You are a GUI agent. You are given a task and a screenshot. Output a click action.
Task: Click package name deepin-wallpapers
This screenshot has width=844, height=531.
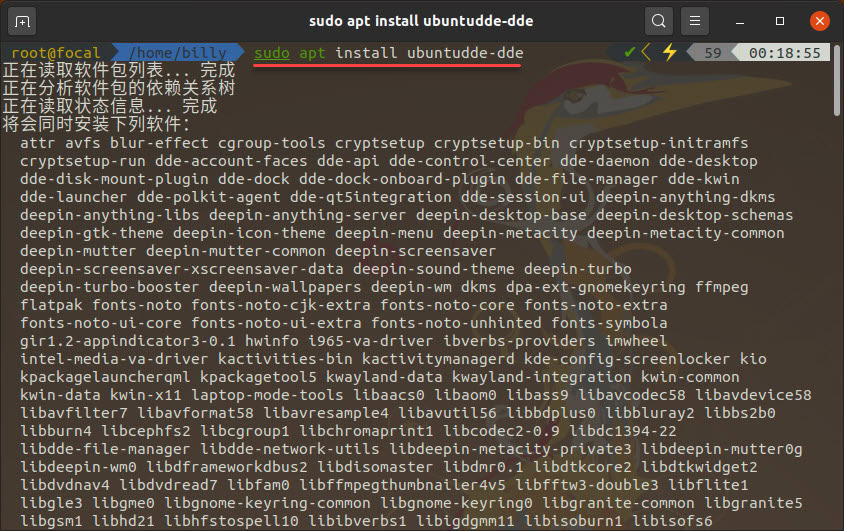click(285, 287)
